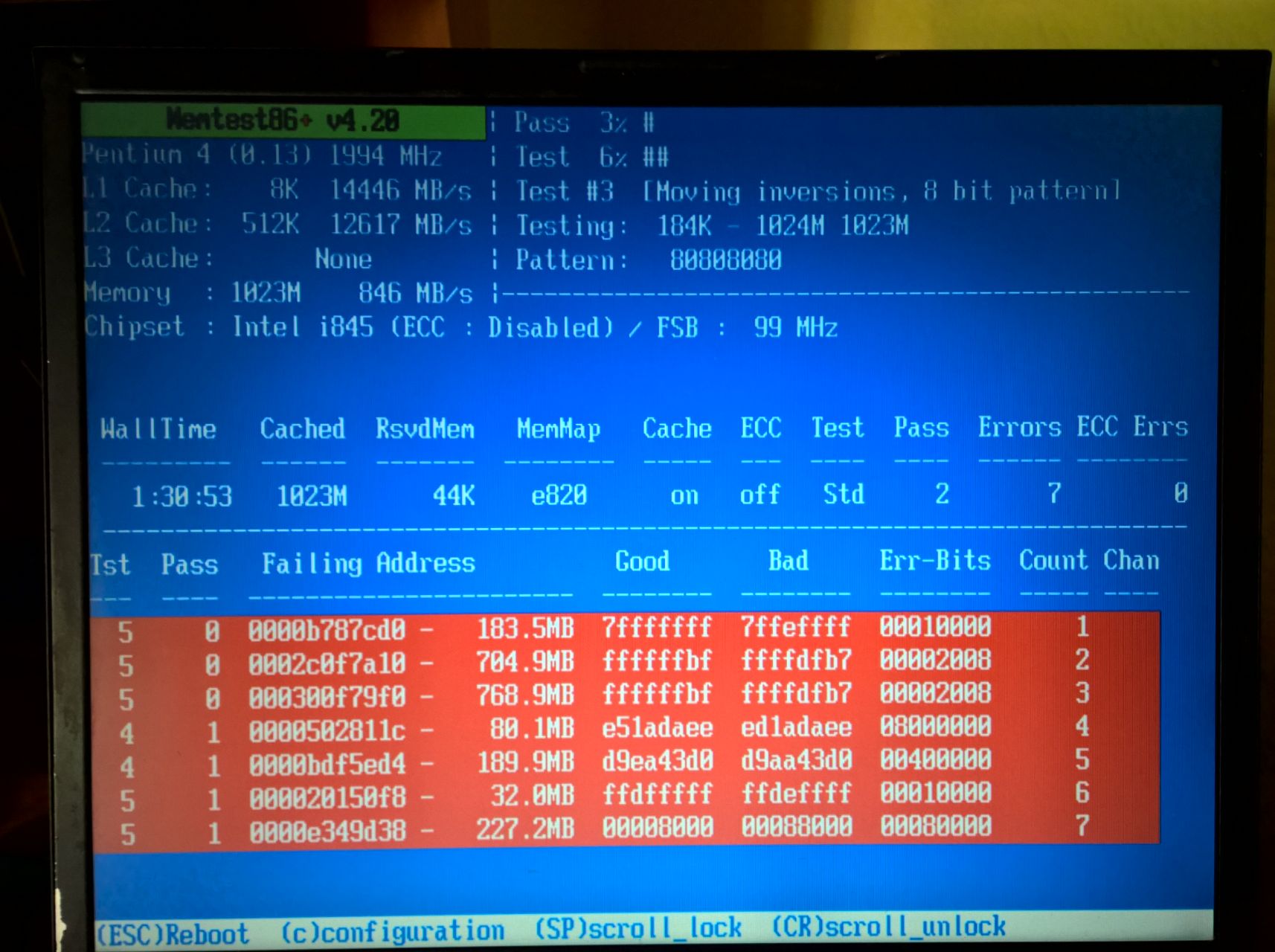
Task: Click the Testing range 184K - 1024M
Action: coord(741,225)
